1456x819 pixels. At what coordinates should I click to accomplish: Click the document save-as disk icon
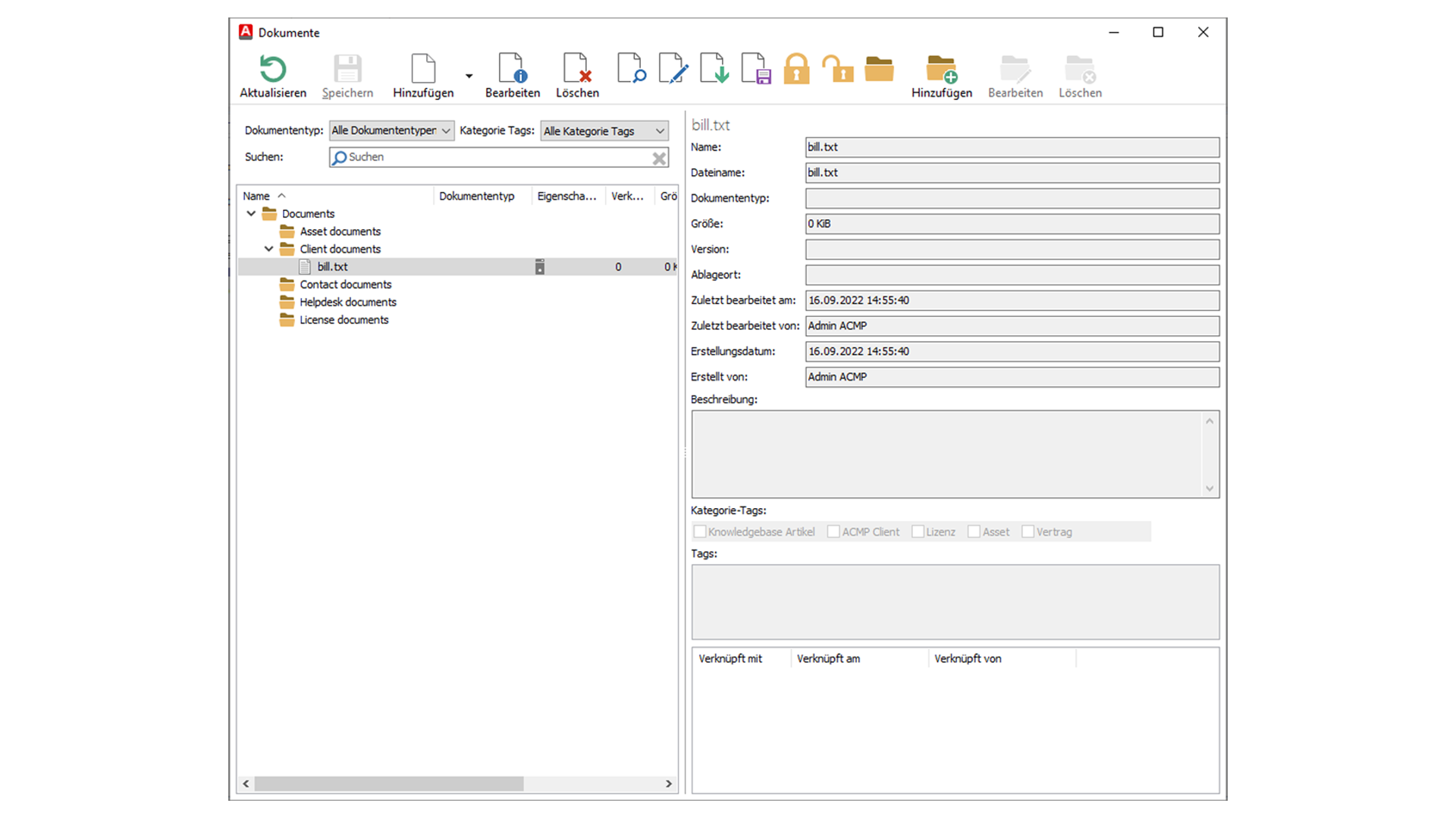click(x=756, y=69)
